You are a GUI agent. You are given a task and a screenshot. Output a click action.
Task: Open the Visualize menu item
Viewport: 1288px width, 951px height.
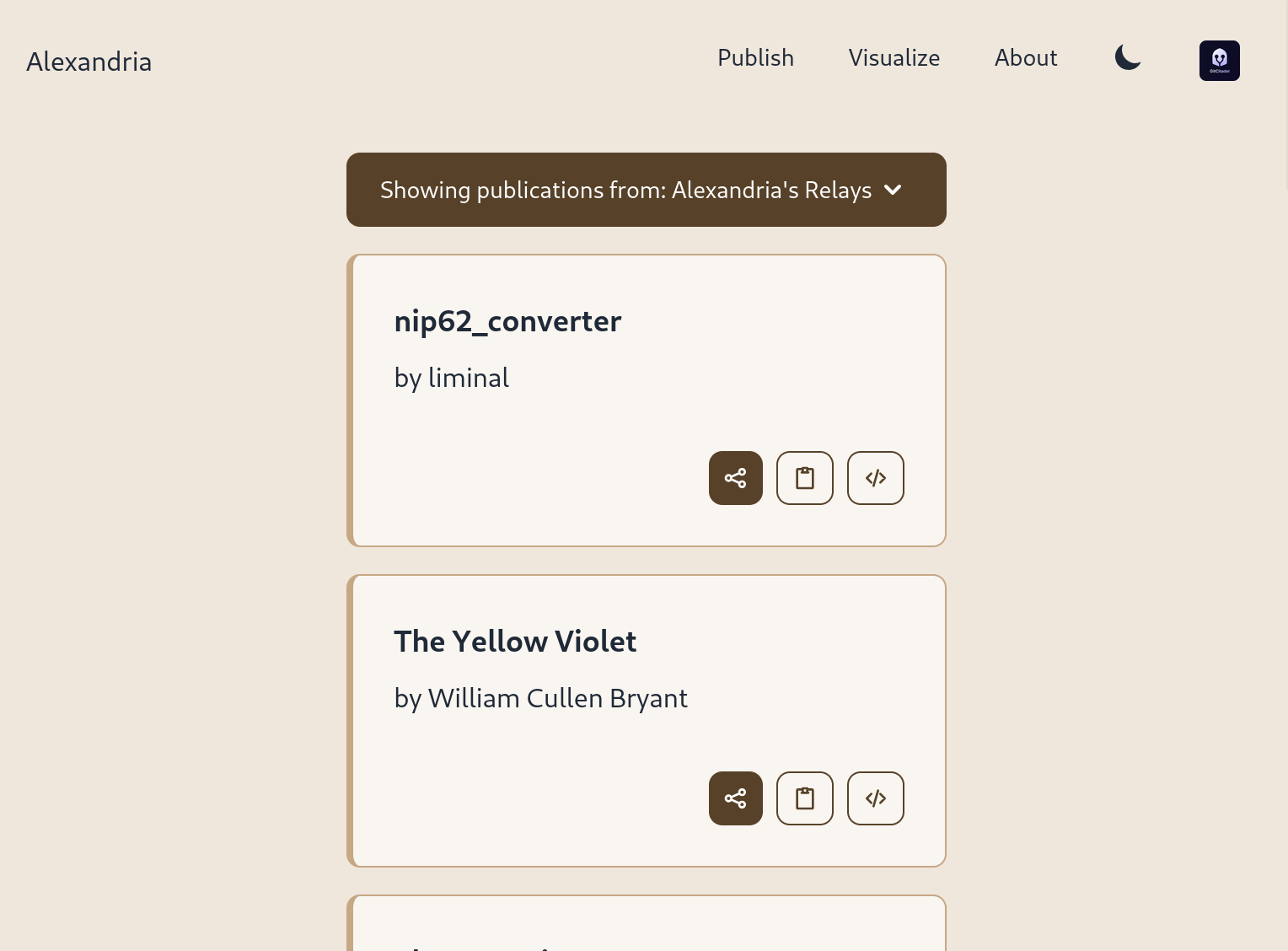894,57
